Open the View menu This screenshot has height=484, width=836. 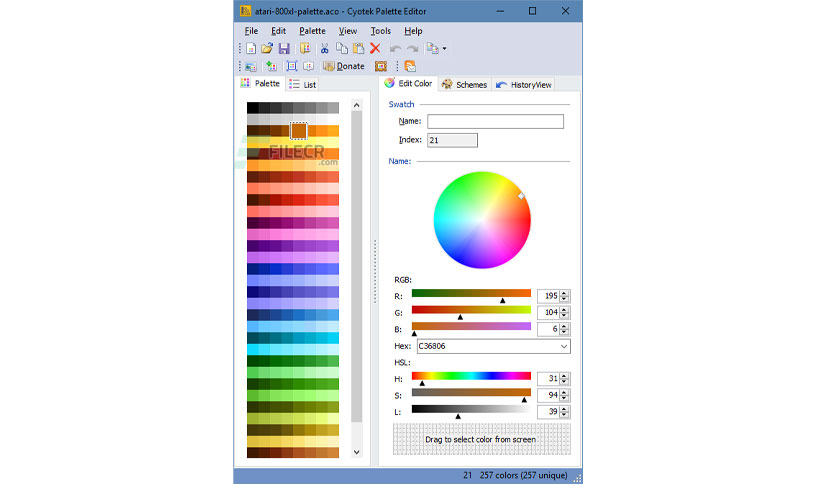(x=348, y=31)
